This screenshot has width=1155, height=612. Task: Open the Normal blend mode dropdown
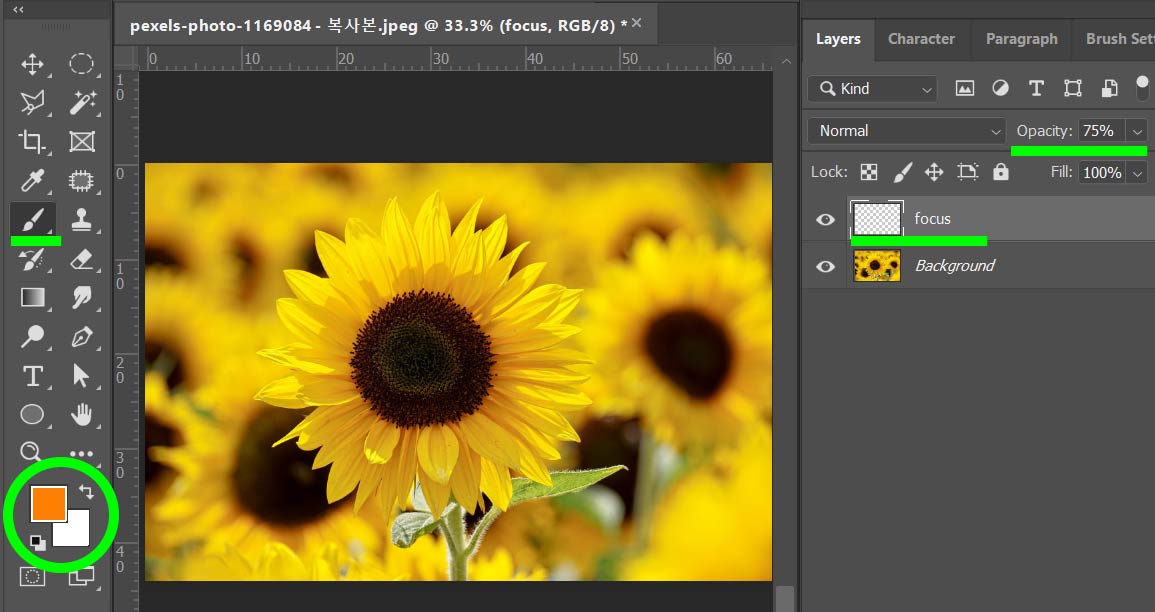point(906,131)
